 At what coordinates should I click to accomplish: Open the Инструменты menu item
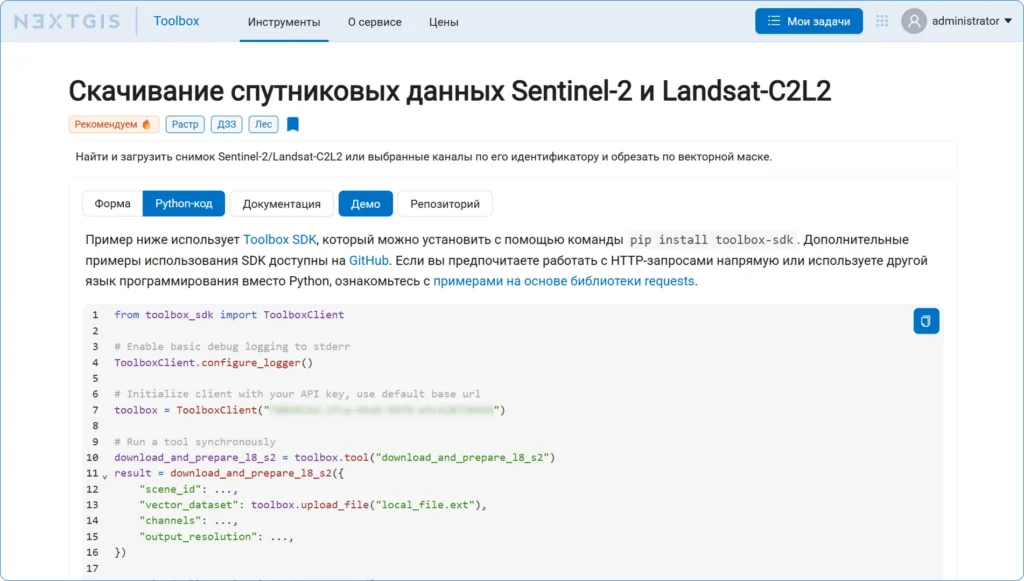(284, 22)
